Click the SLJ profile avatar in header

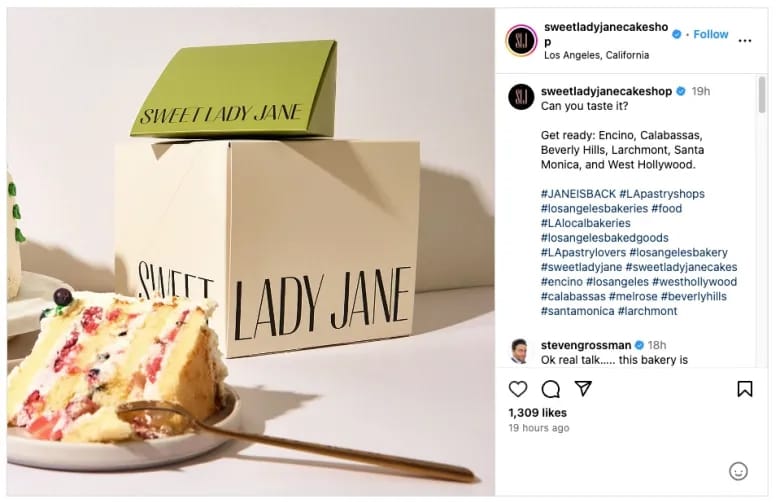click(x=521, y=41)
